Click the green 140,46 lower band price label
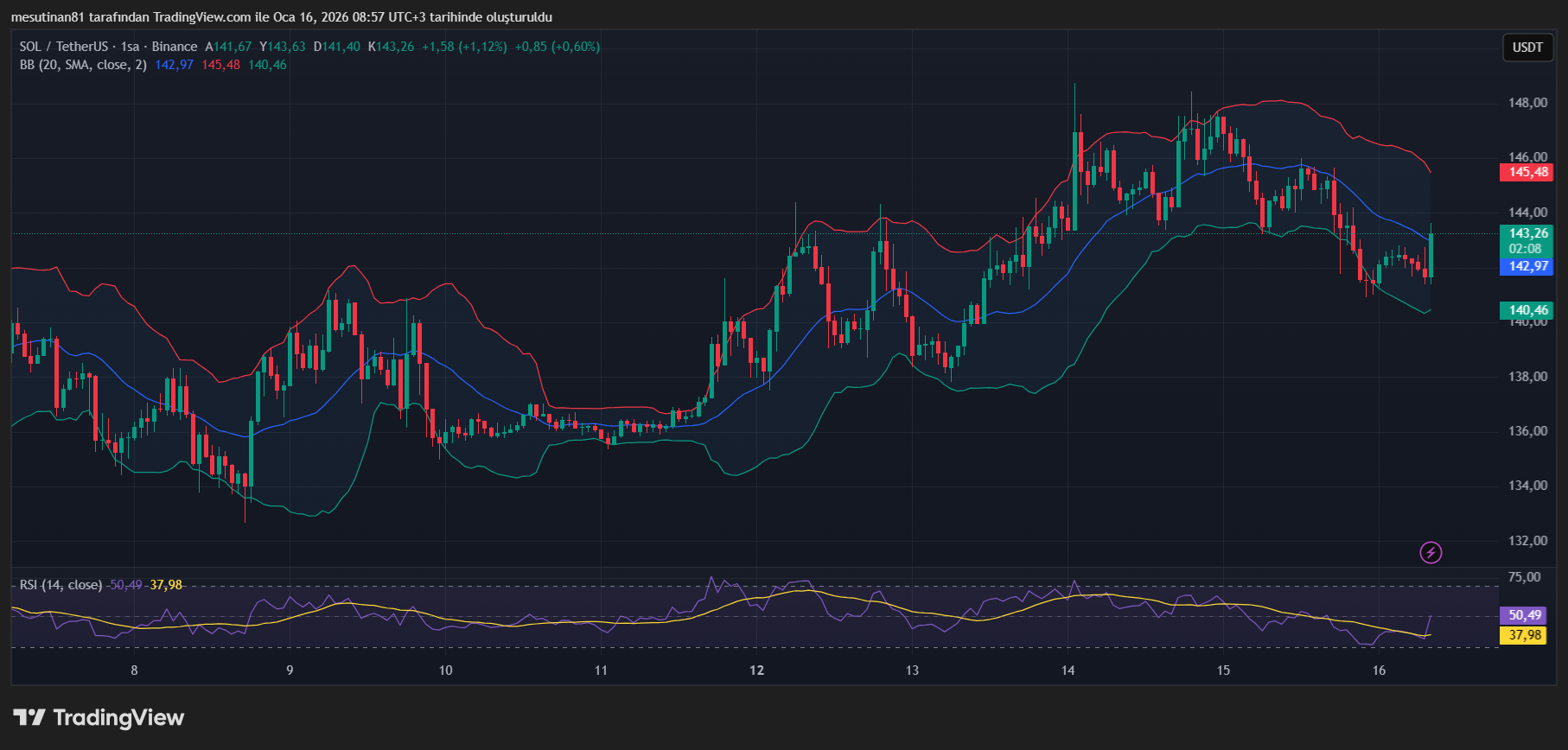 (x=1527, y=310)
